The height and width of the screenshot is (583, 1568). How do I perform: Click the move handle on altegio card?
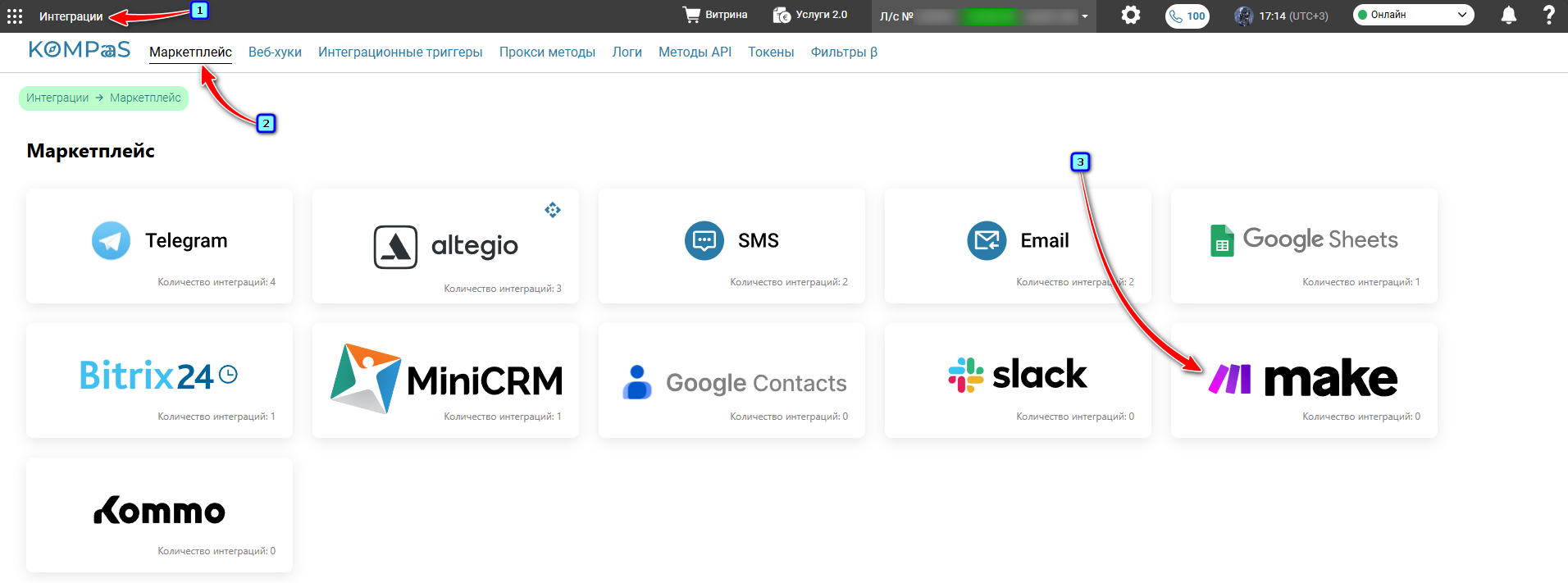click(553, 210)
